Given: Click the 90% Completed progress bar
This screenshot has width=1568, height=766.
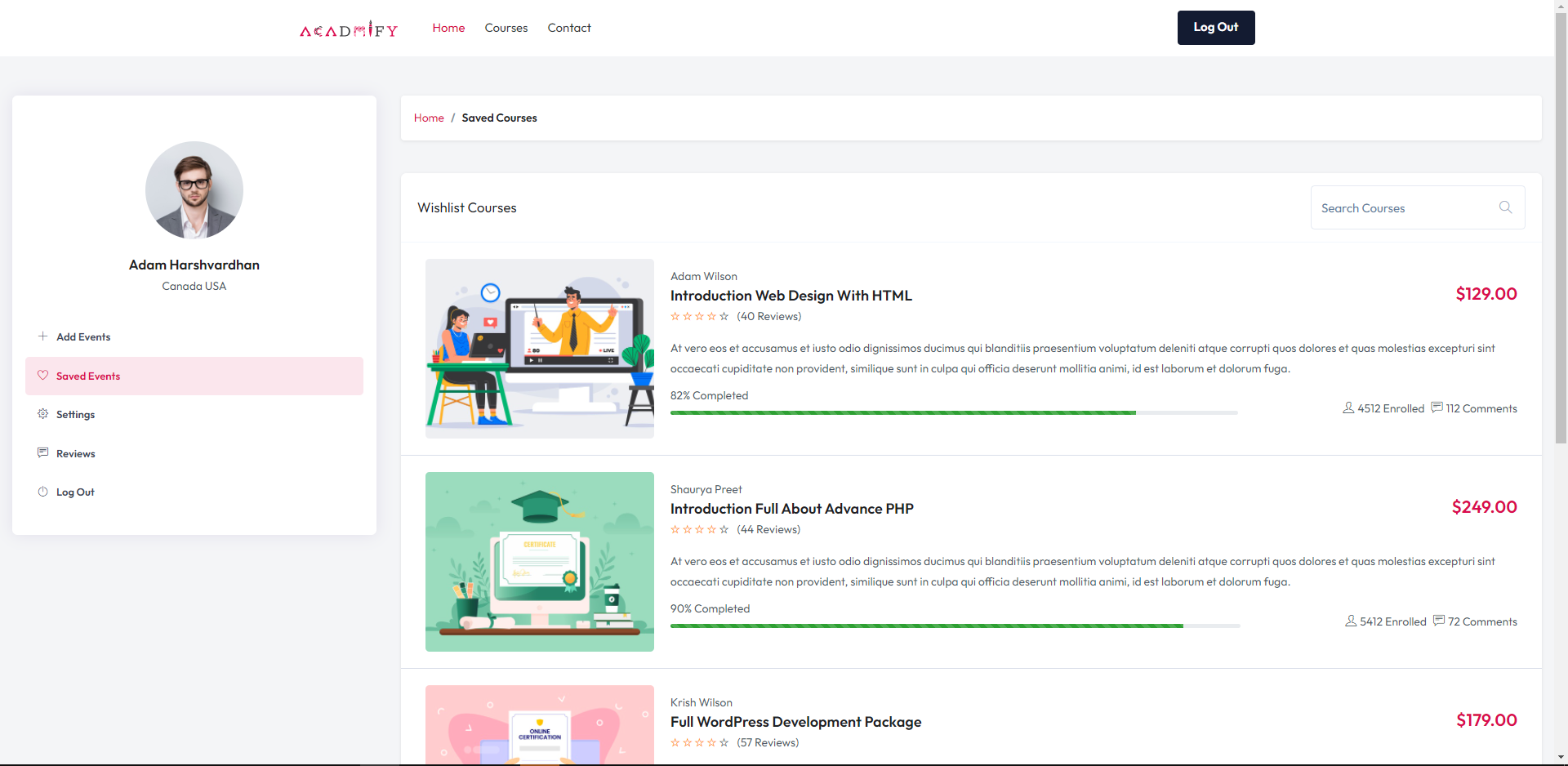Looking at the screenshot, I should click(x=955, y=626).
